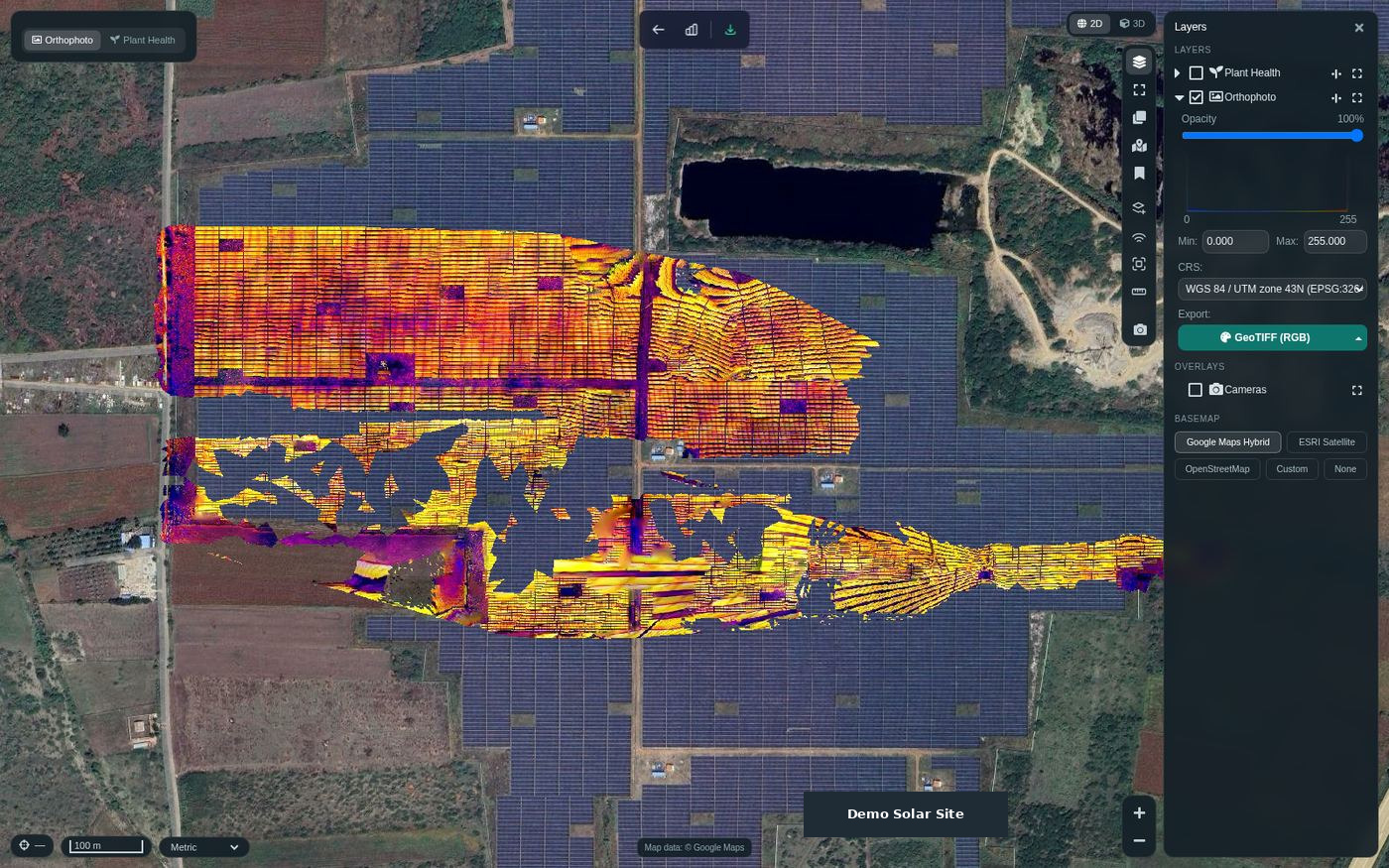The height and width of the screenshot is (868, 1389).
Task: Click the split compare icon for Orthophoto
Action: [1336, 97]
